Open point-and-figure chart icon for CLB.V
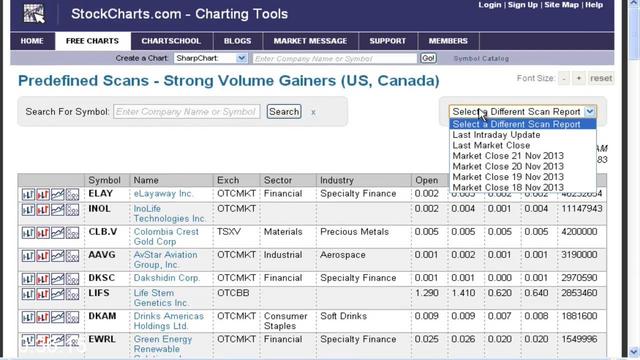 [72, 233]
